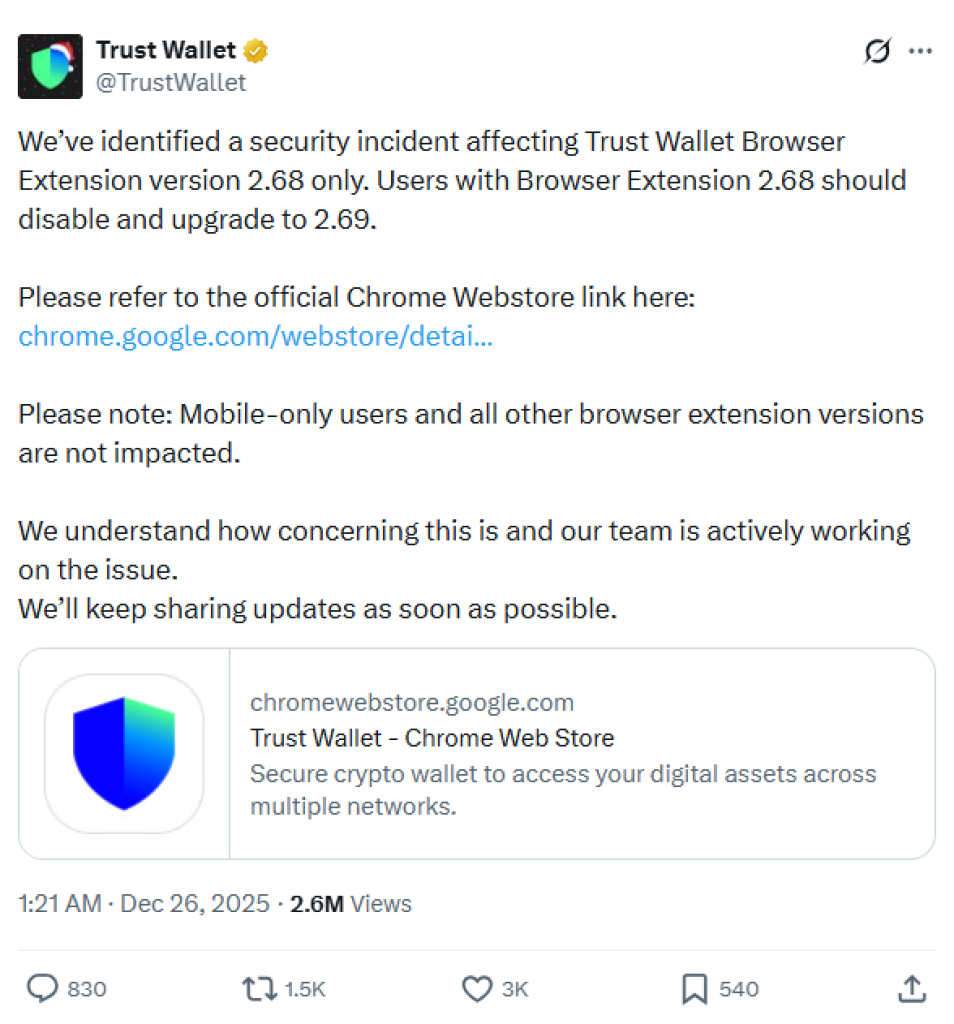
Task: Open the three-dot more options menu
Action: click(919, 52)
